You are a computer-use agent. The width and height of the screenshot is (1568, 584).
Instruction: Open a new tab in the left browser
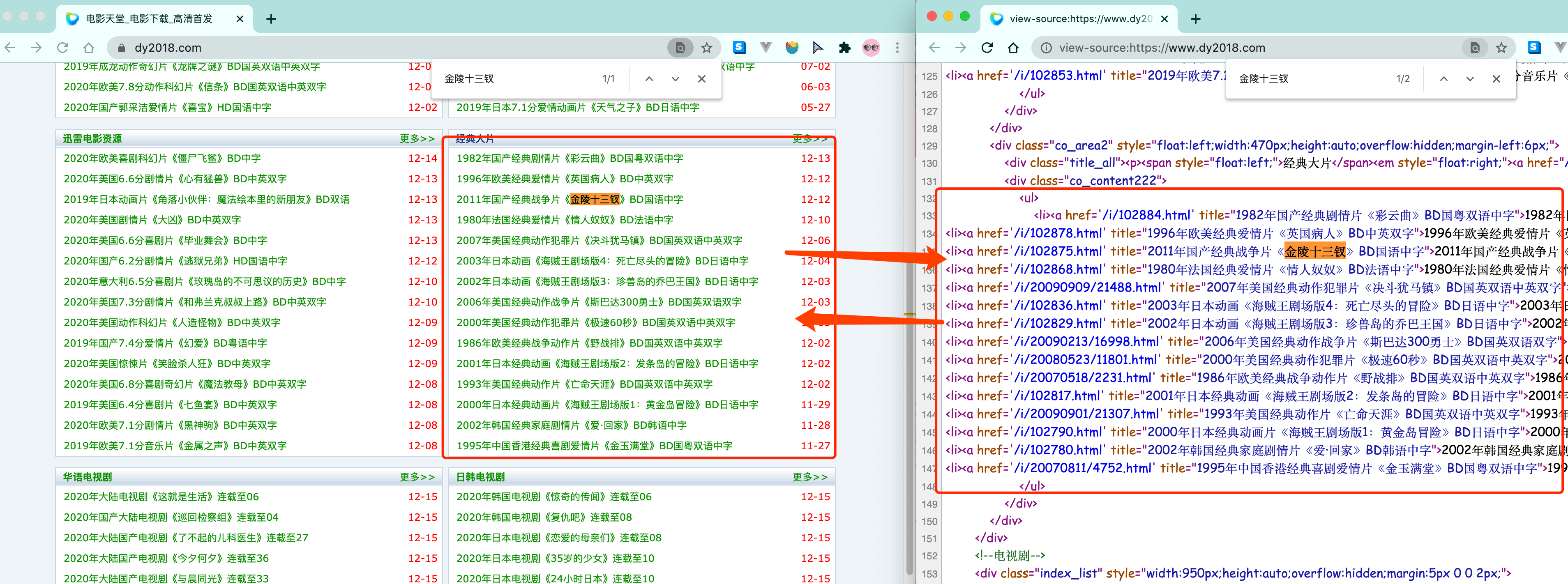click(x=272, y=19)
